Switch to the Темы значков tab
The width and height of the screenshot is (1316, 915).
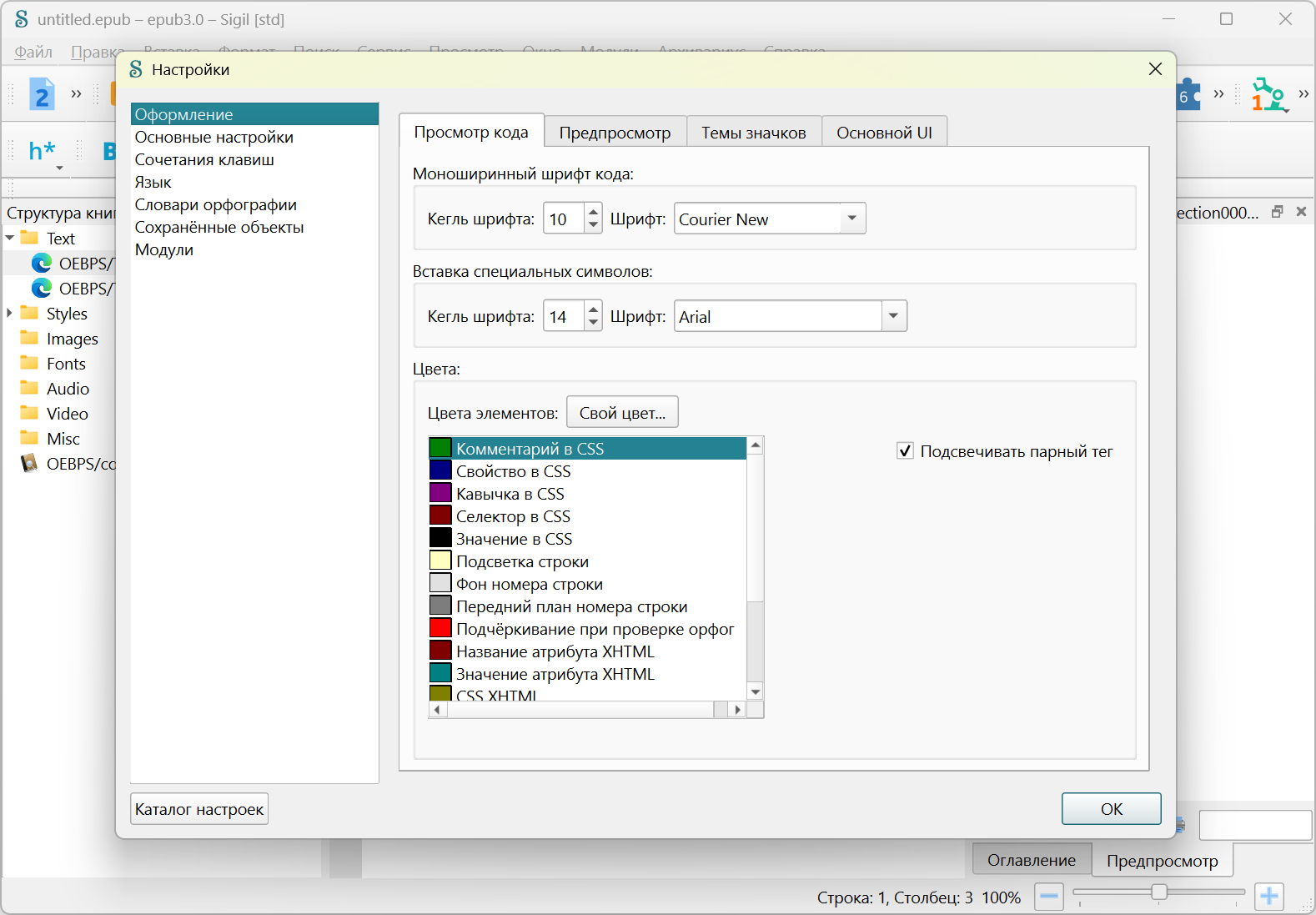click(x=753, y=133)
